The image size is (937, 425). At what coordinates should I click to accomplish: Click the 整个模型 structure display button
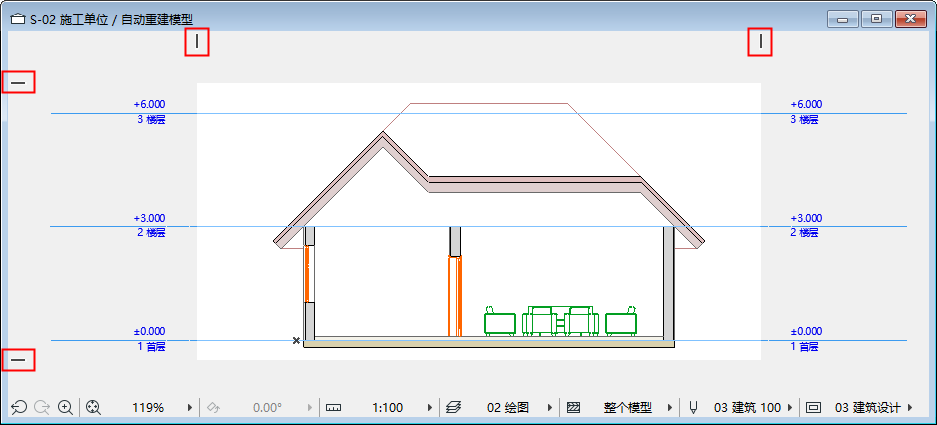click(x=628, y=408)
